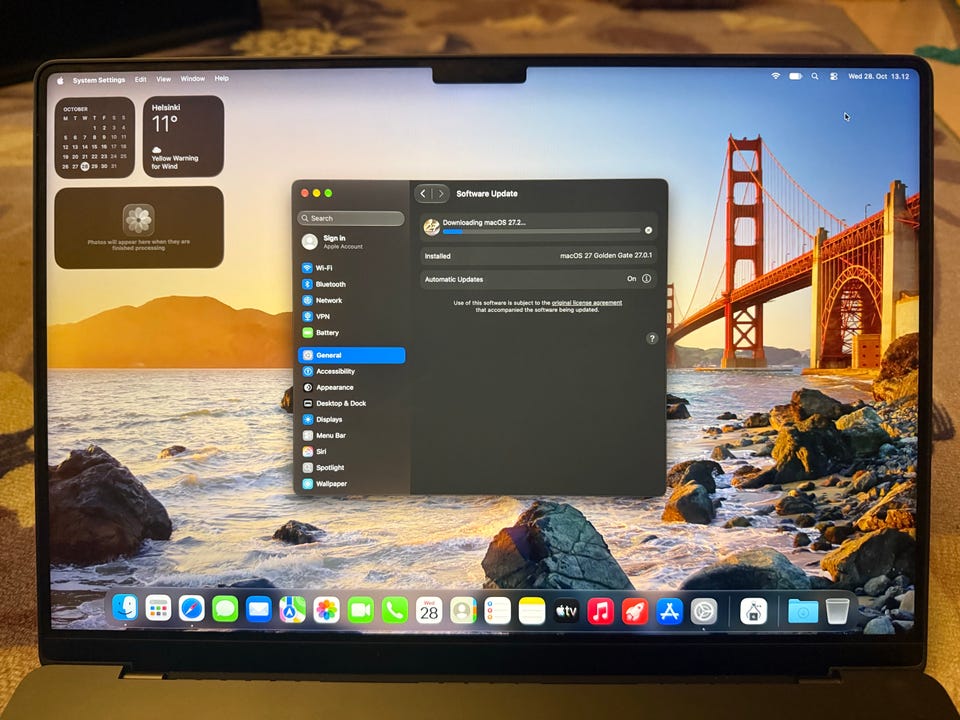Open the Software Update help button
960x720 pixels.
click(x=652, y=339)
